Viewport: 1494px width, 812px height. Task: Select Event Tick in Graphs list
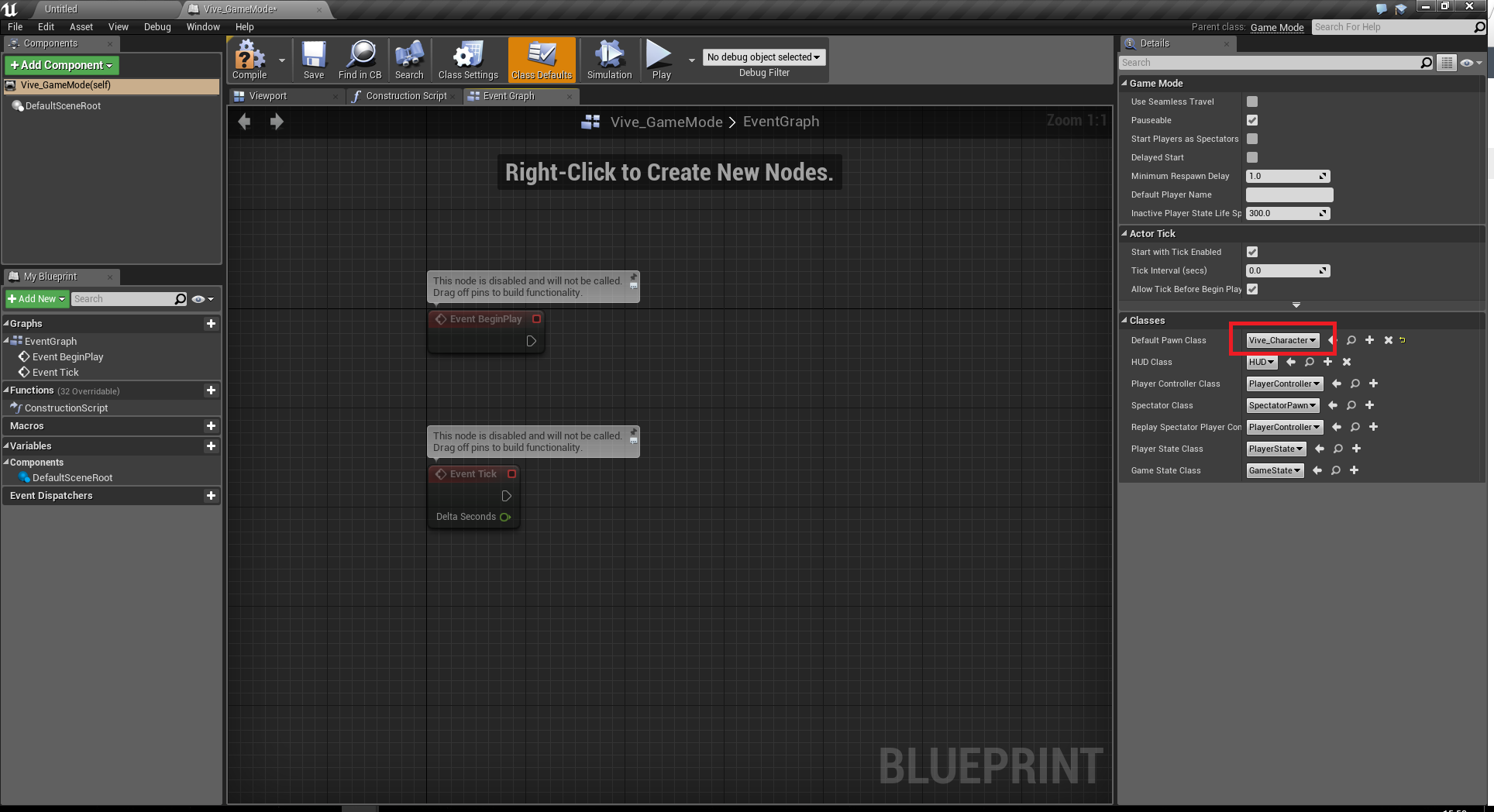tap(55, 373)
